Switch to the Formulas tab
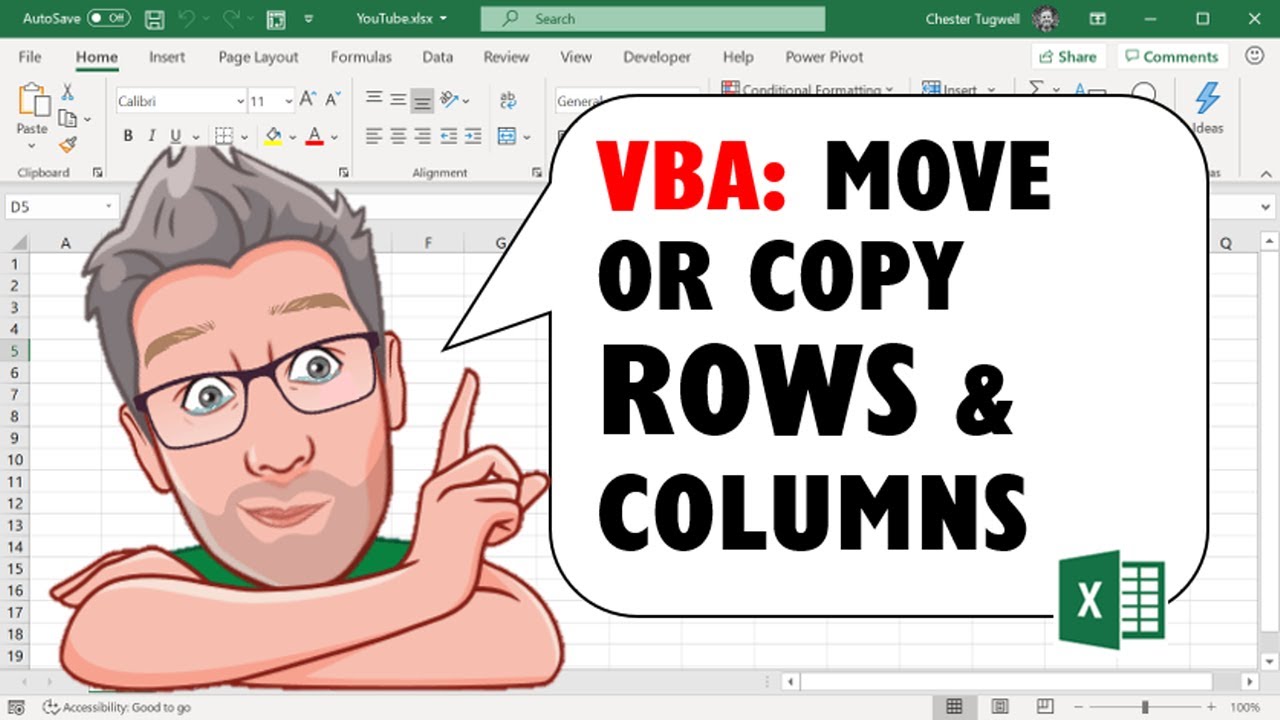 point(361,57)
